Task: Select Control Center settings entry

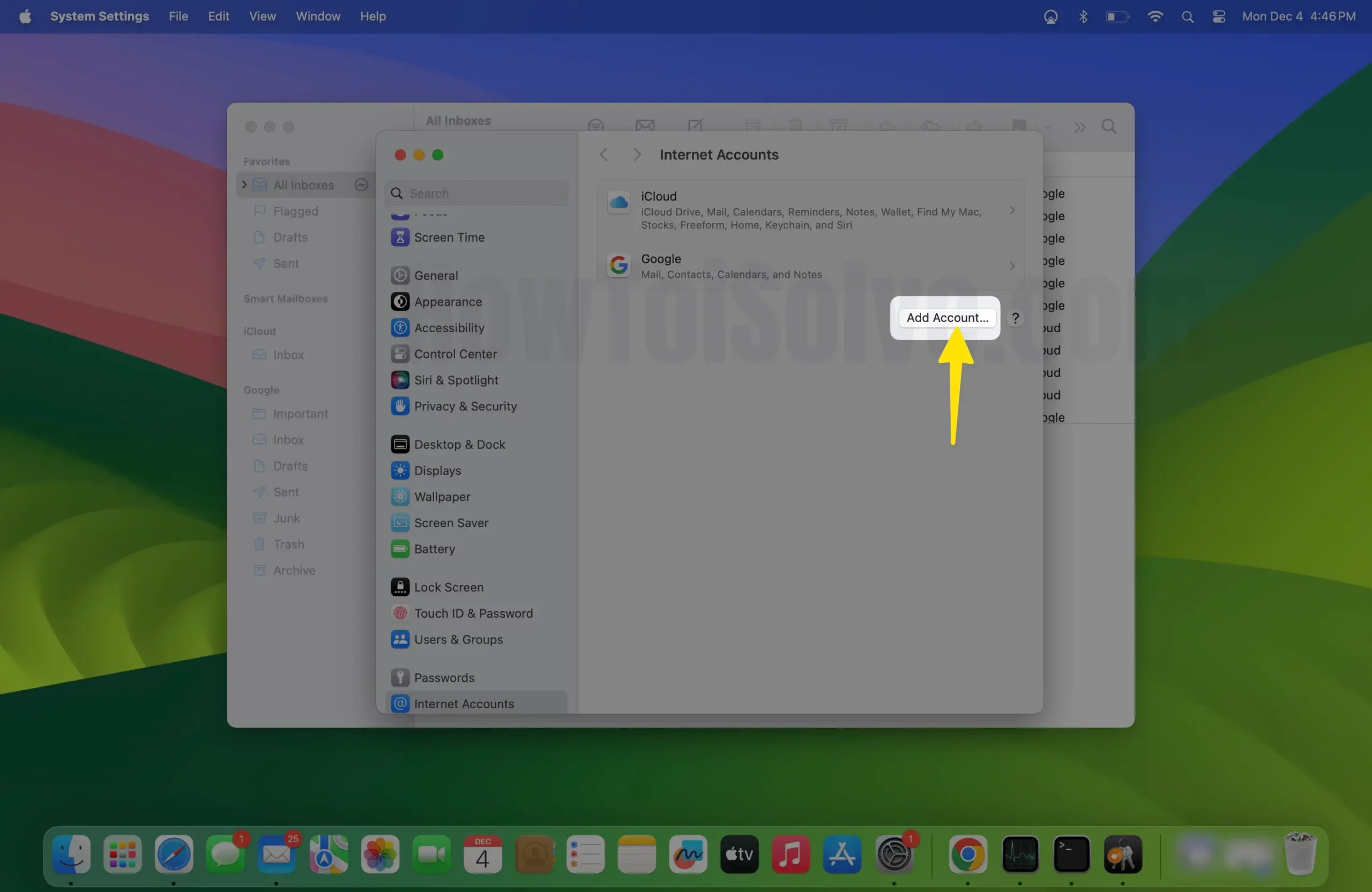Action: [455, 354]
